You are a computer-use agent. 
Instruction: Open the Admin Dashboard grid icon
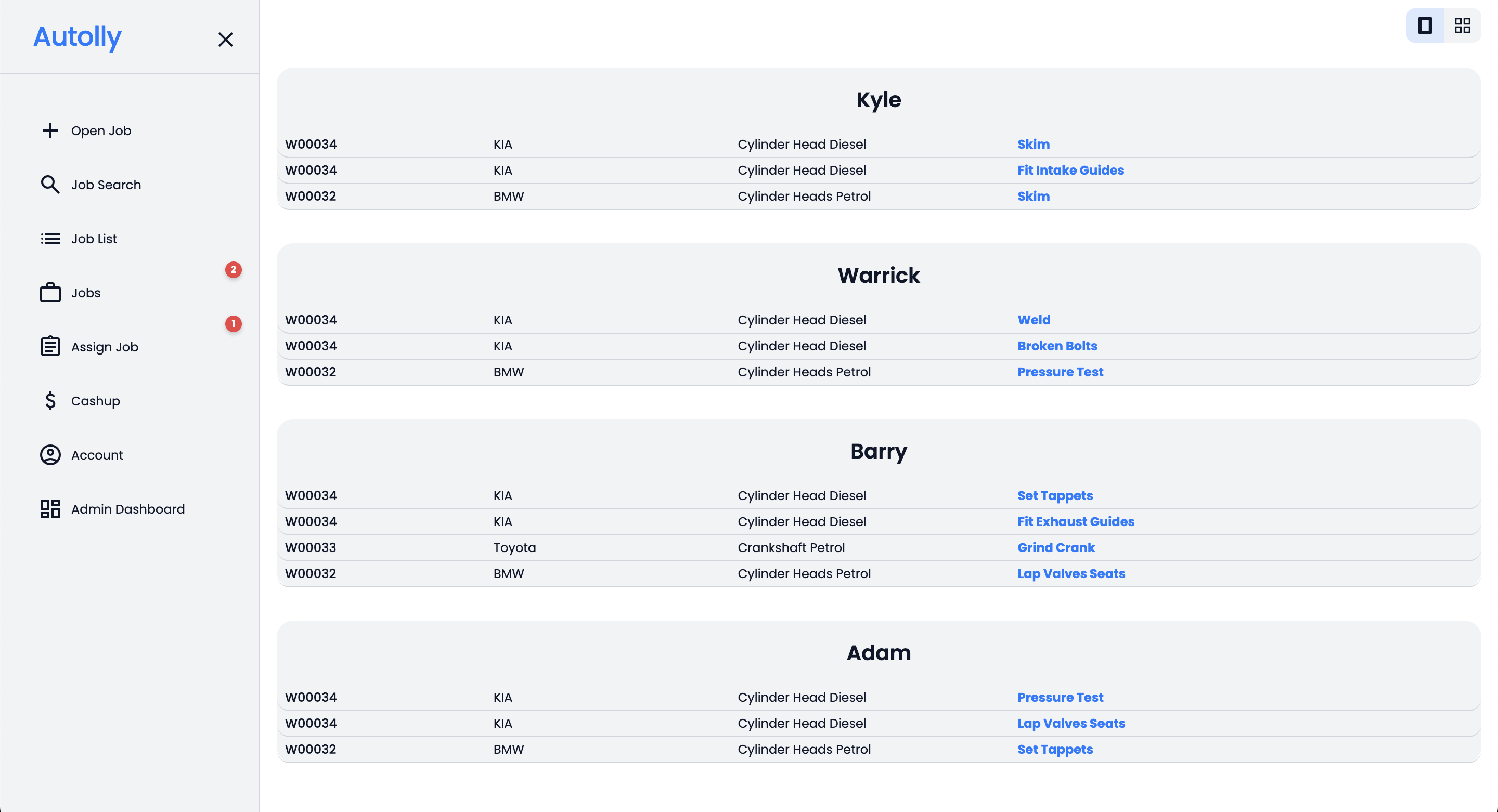50,508
